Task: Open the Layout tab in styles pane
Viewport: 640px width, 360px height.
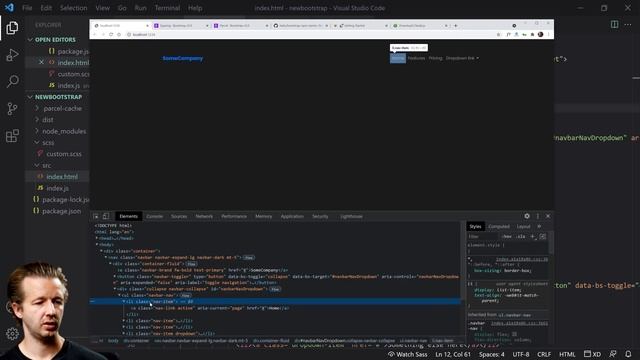Action: tap(523, 227)
